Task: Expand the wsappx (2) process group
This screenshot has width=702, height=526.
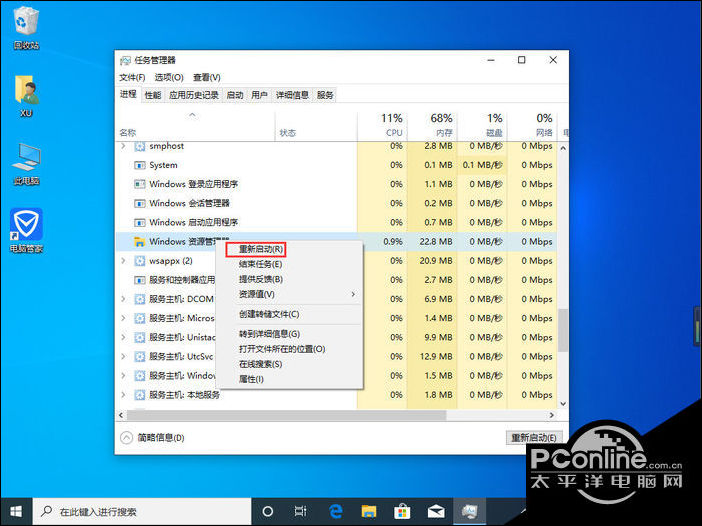Action: 124,261
